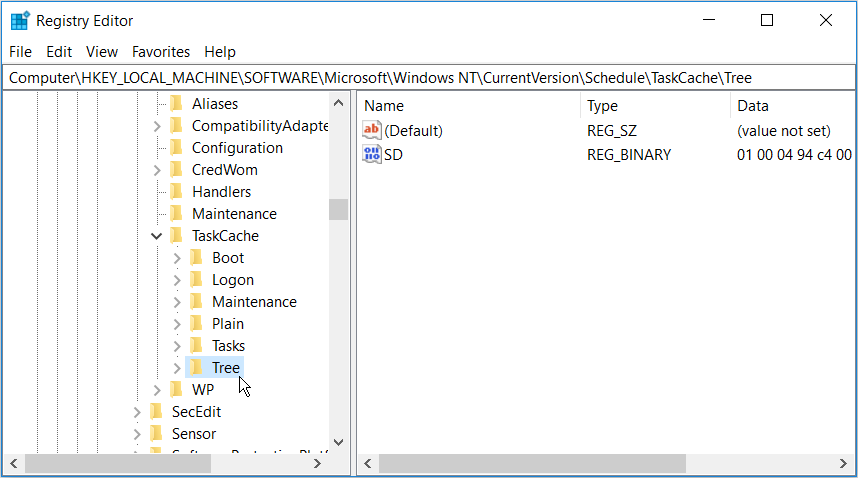Click the Aliases folder icon
The image size is (858, 478).
pos(176,104)
